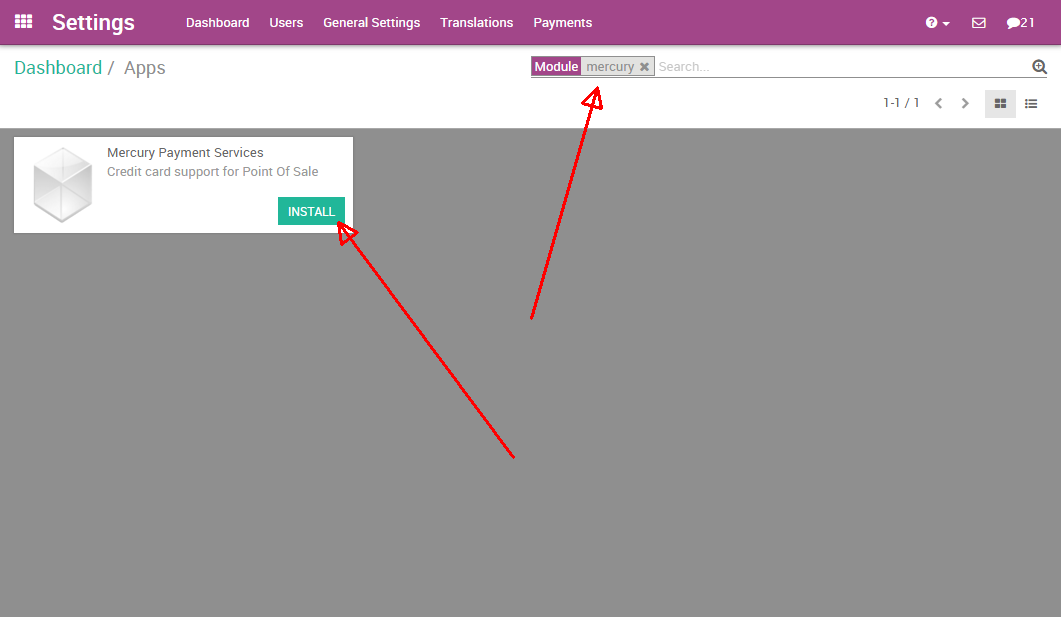Open the chat conversations icon showing 21
The width and height of the screenshot is (1061, 617).
[1020, 23]
